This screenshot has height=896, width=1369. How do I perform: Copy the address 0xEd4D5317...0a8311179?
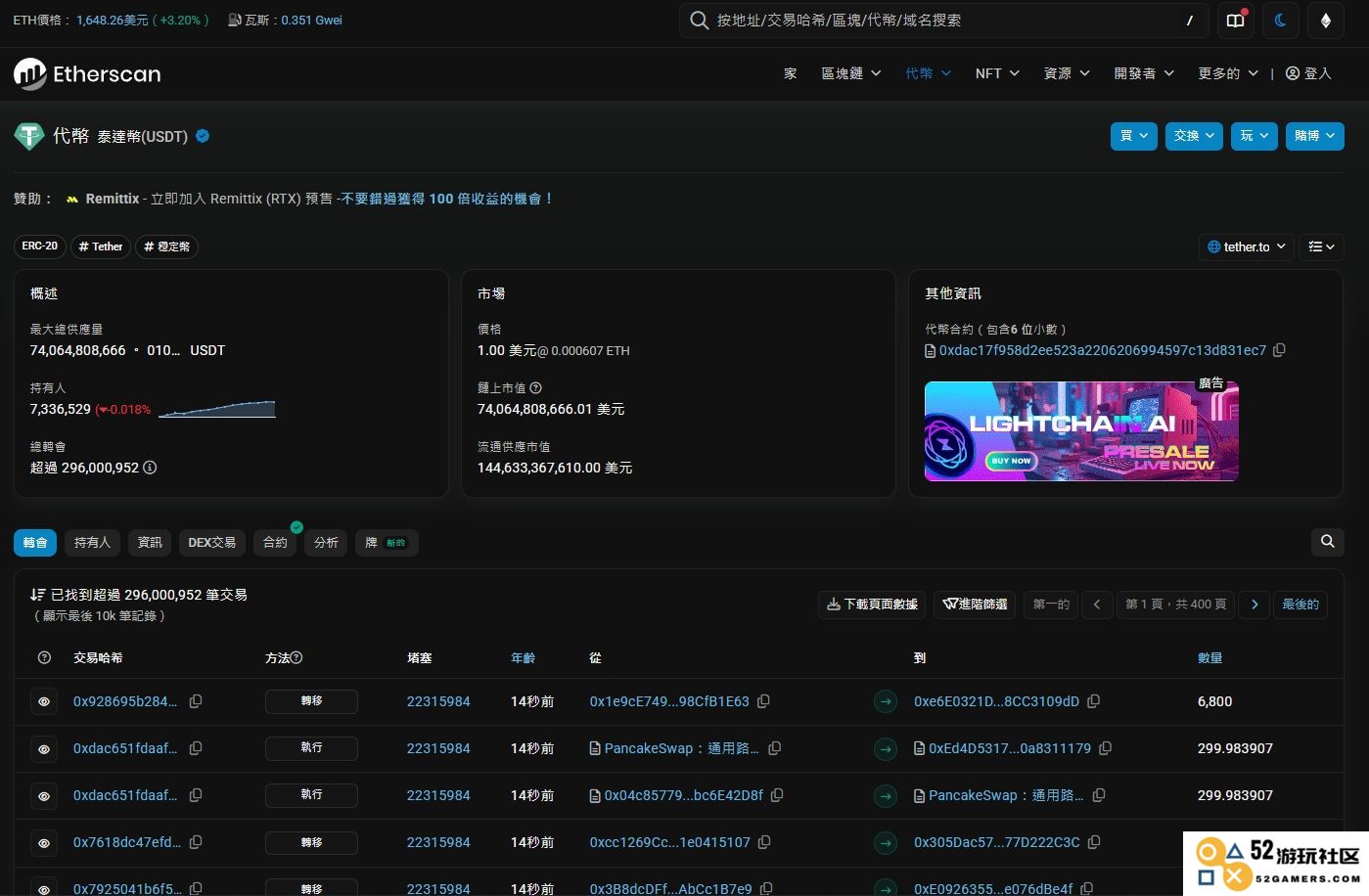pyautogui.click(x=1106, y=748)
